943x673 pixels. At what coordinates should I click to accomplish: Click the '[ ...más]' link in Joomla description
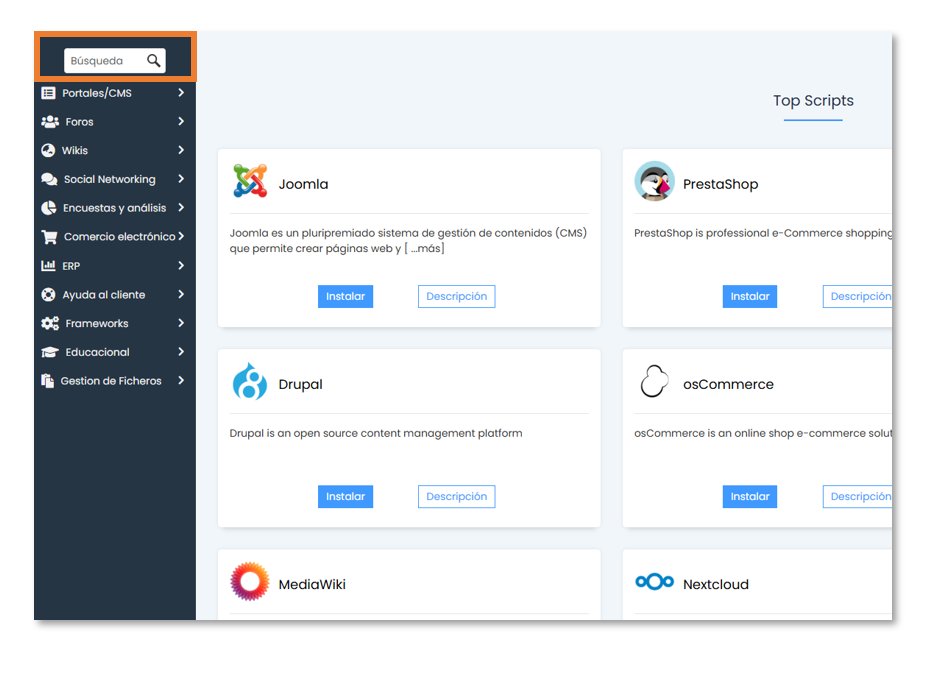tap(424, 248)
